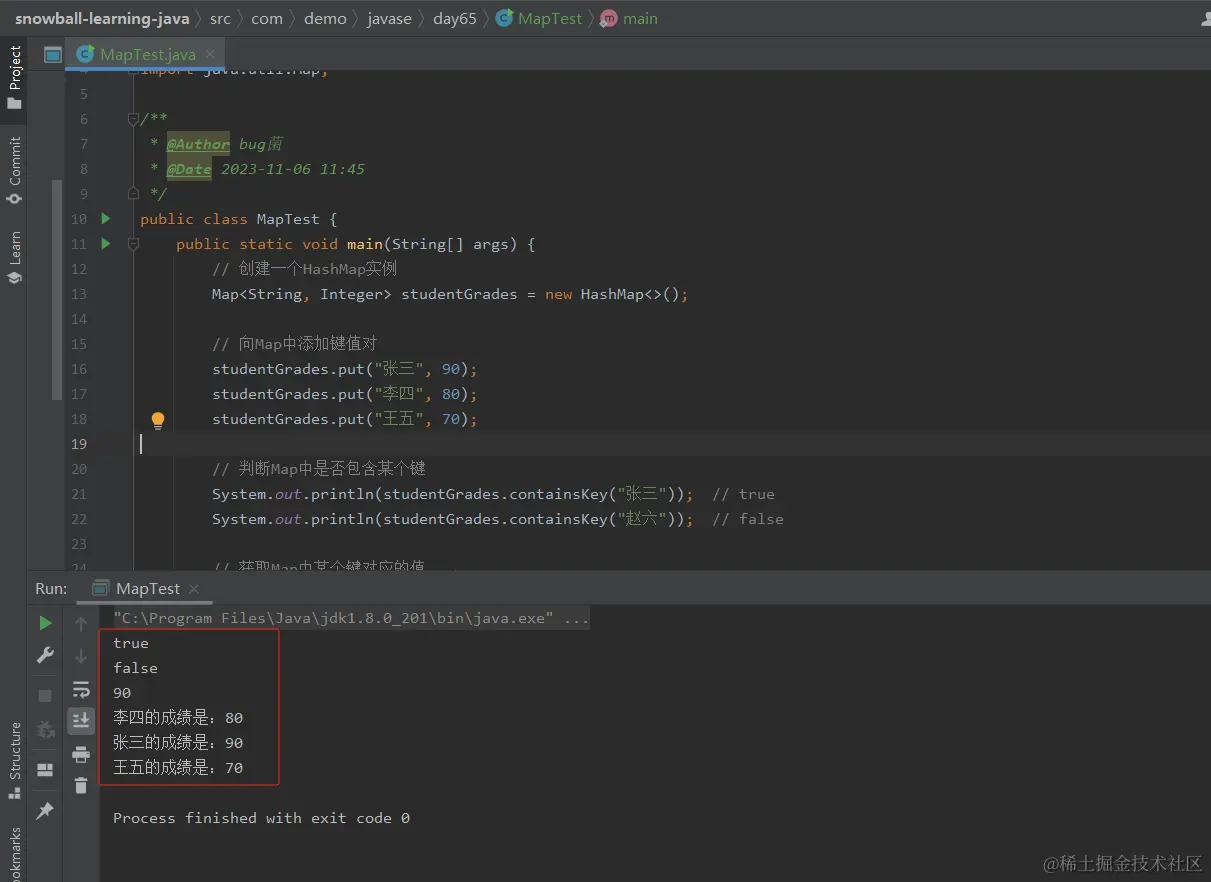Click console output line 'false'
The image size is (1211, 882).
click(x=136, y=668)
